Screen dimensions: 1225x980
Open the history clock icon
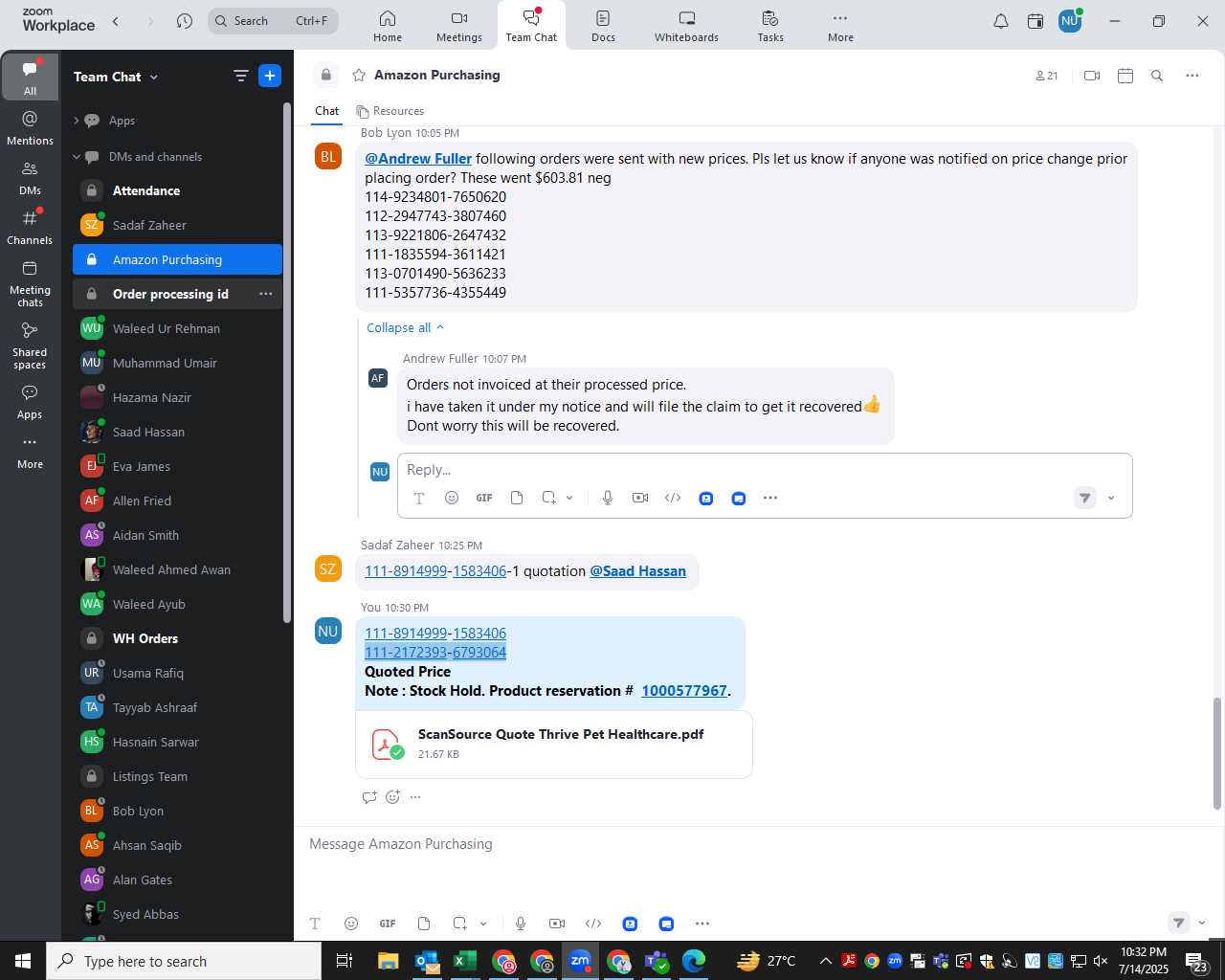coord(185,21)
